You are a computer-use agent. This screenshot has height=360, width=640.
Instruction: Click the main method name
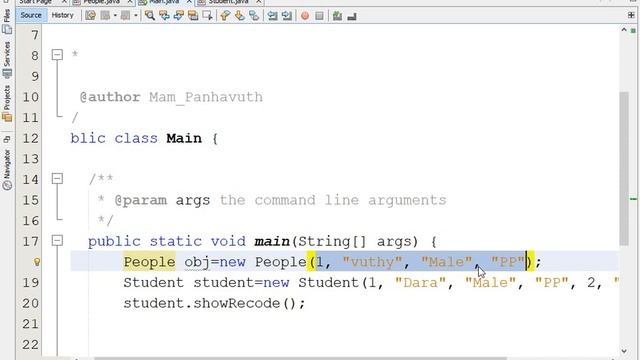coord(272,242)
